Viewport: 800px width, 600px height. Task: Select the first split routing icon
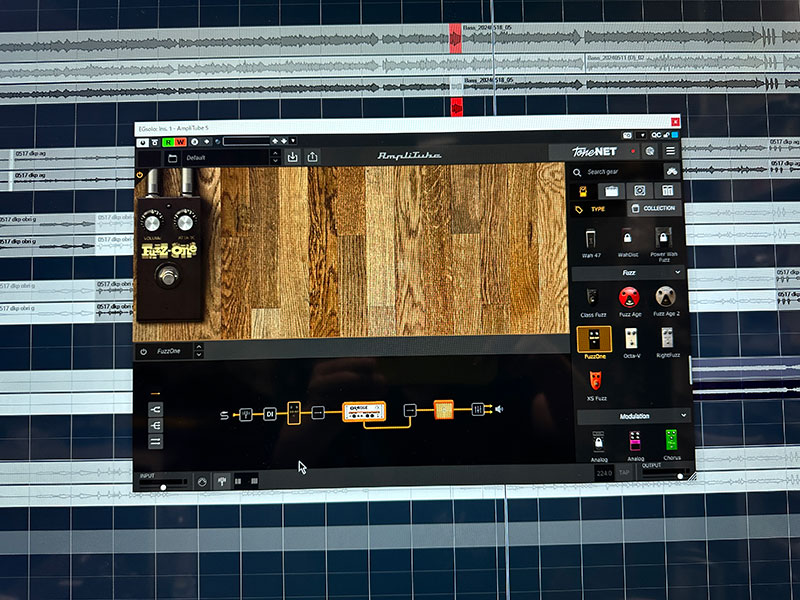pyautogui.click(x=156, y=409)
